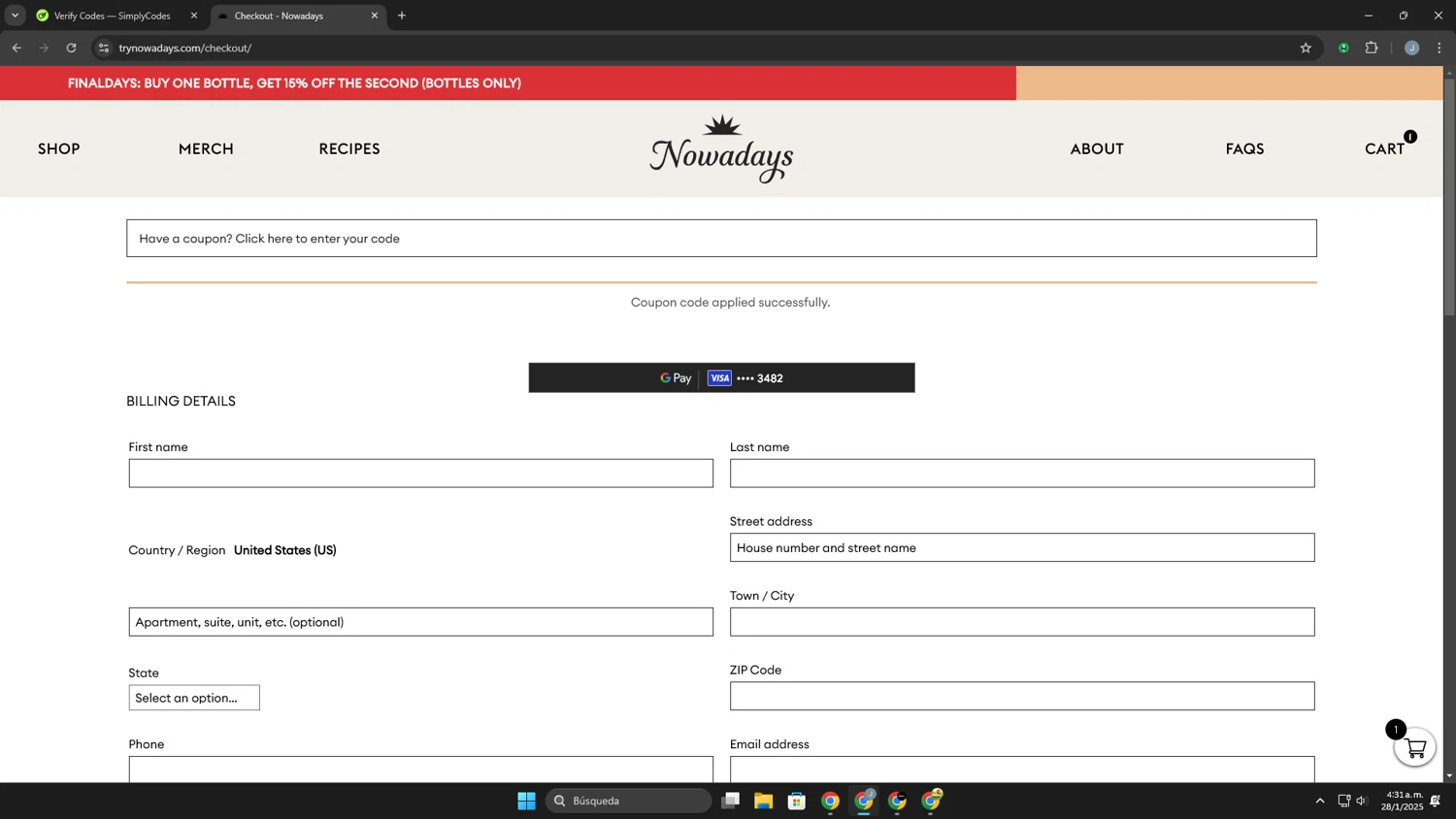Open the MERCH menu item
Viewport: 1456px width, 819px height.
[206, 148]
